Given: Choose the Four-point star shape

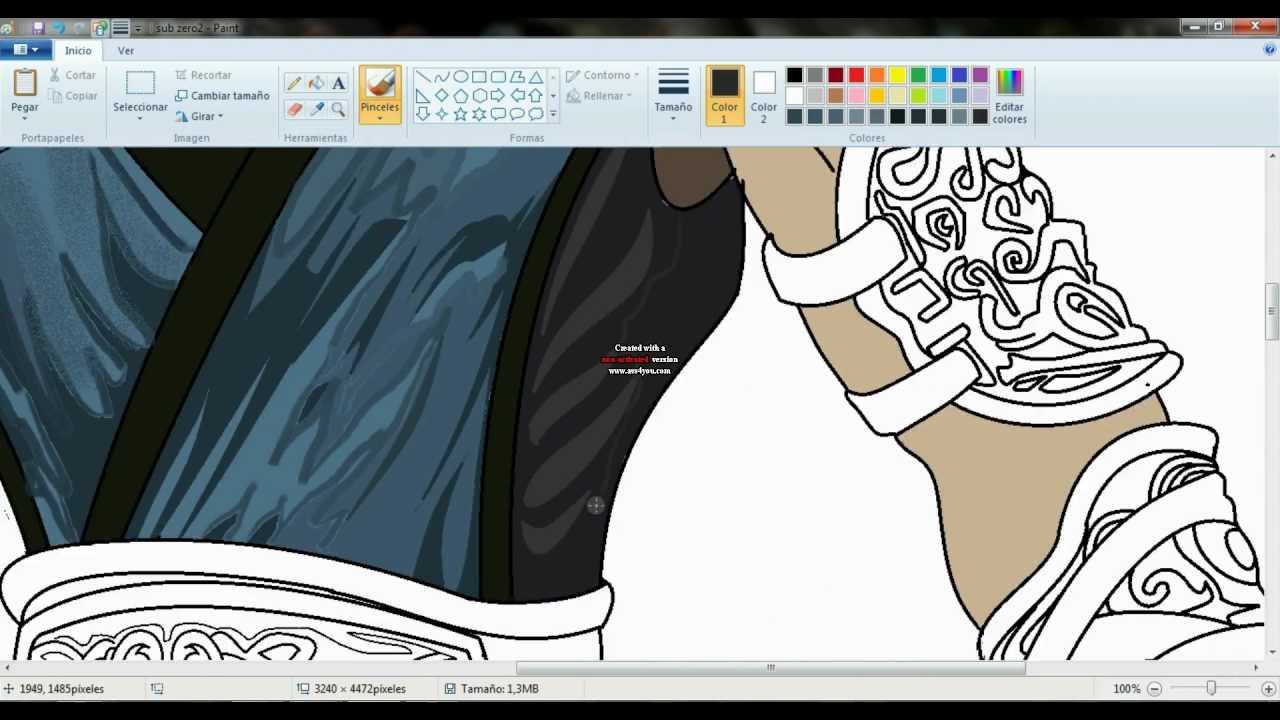Looking at the screenshot, I should coord(441,115).
